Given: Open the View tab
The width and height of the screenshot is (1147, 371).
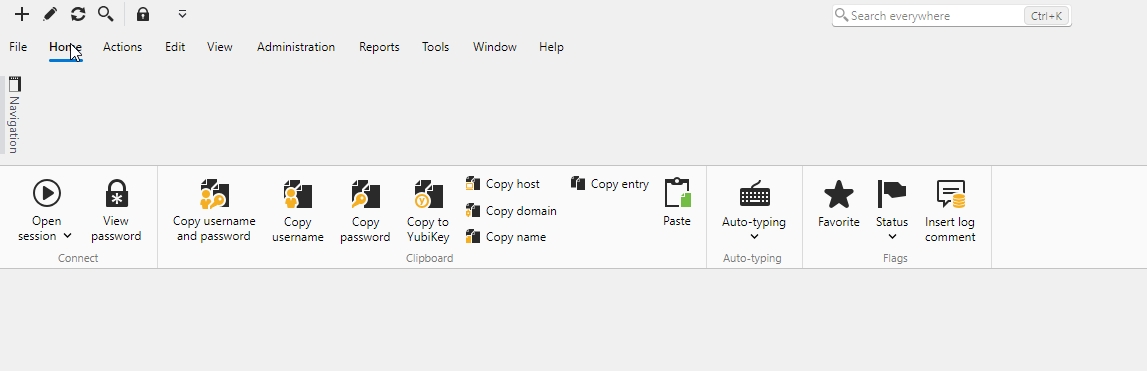Looking at the screenshot, I should (219, 47).
